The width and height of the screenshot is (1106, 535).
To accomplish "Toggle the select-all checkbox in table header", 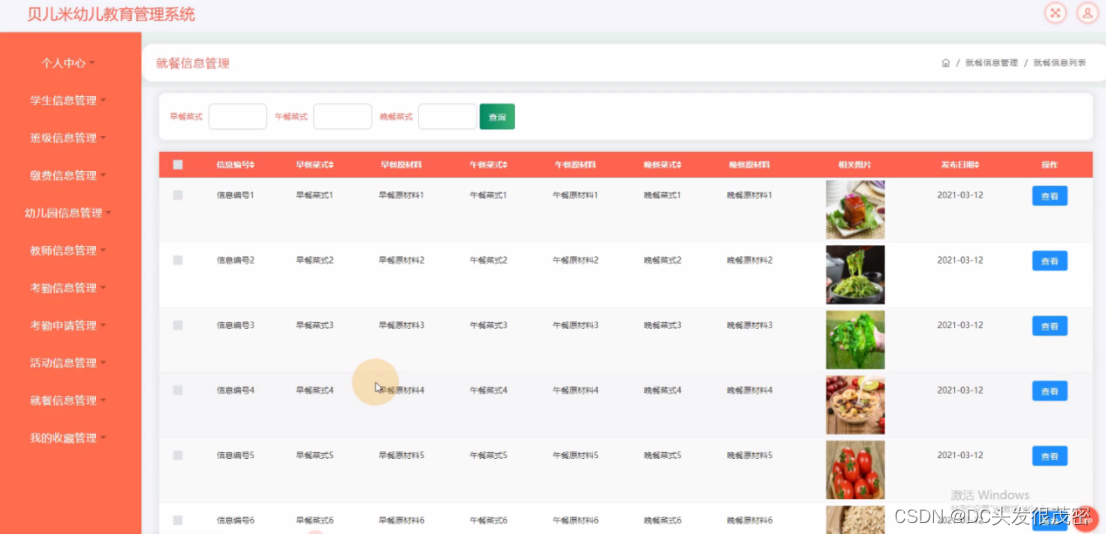I will [178, 164].
